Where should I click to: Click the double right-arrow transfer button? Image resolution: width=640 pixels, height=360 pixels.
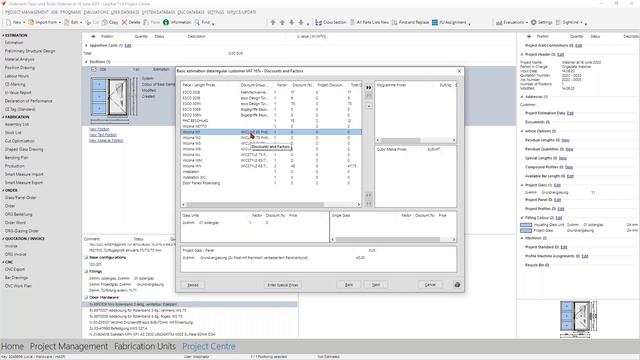[x=369, y=87]
